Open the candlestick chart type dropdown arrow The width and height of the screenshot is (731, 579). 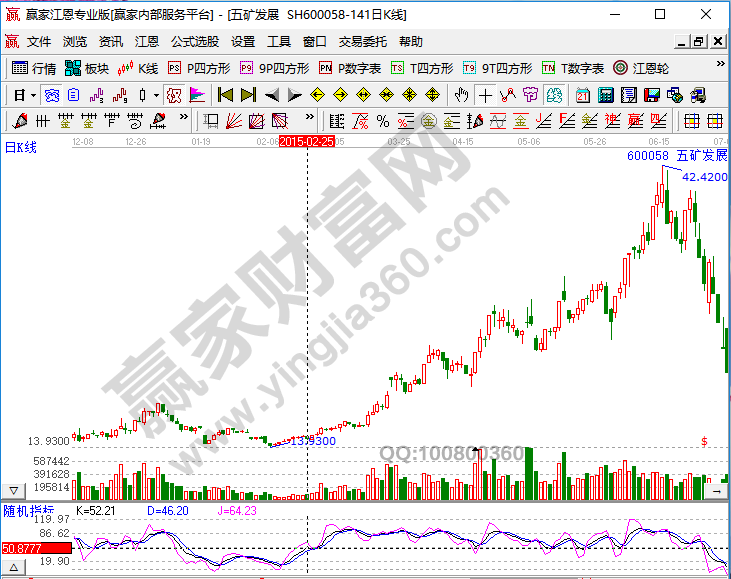pyautogui.click(x=156, y=96)
